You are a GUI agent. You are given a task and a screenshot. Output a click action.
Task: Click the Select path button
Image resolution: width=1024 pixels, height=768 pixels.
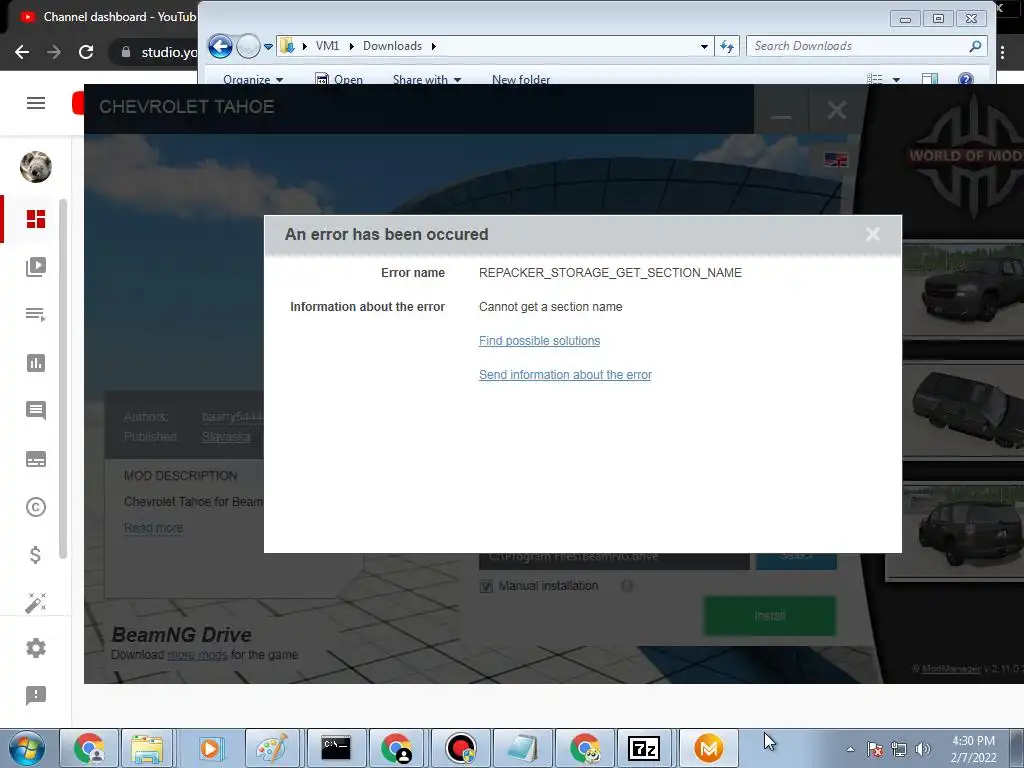point(796,558)
